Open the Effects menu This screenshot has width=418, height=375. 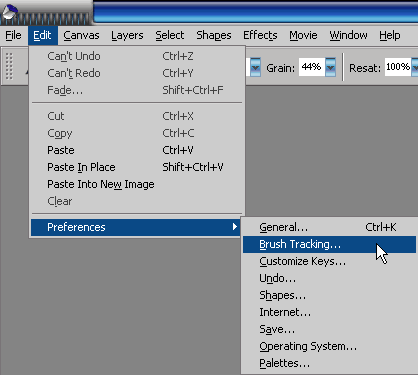pos(260,35)
